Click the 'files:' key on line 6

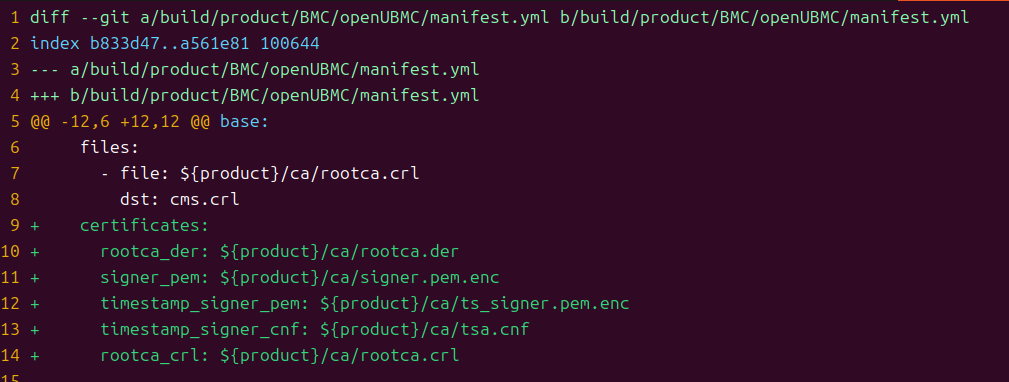109,147
